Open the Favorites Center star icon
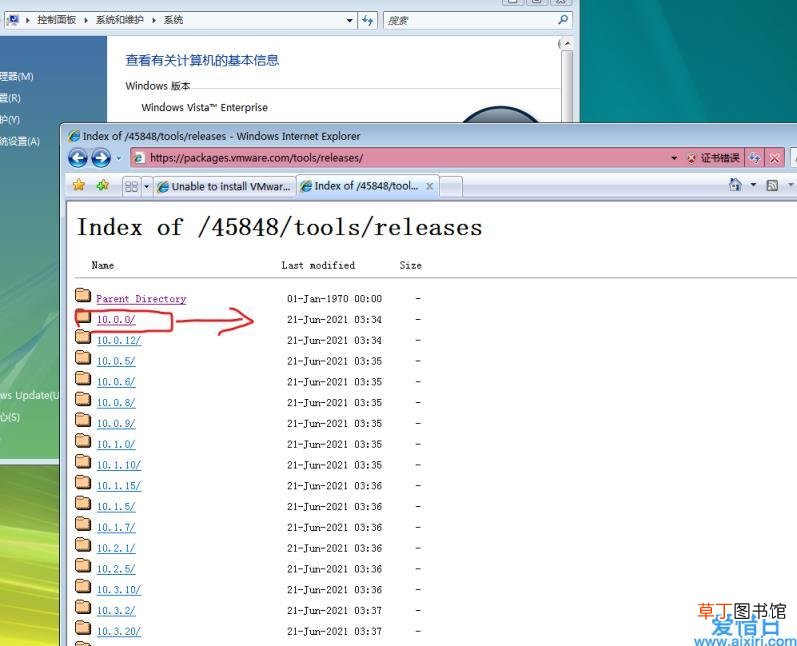The width and height of the screenshot is (797, 646). point(79,185)
